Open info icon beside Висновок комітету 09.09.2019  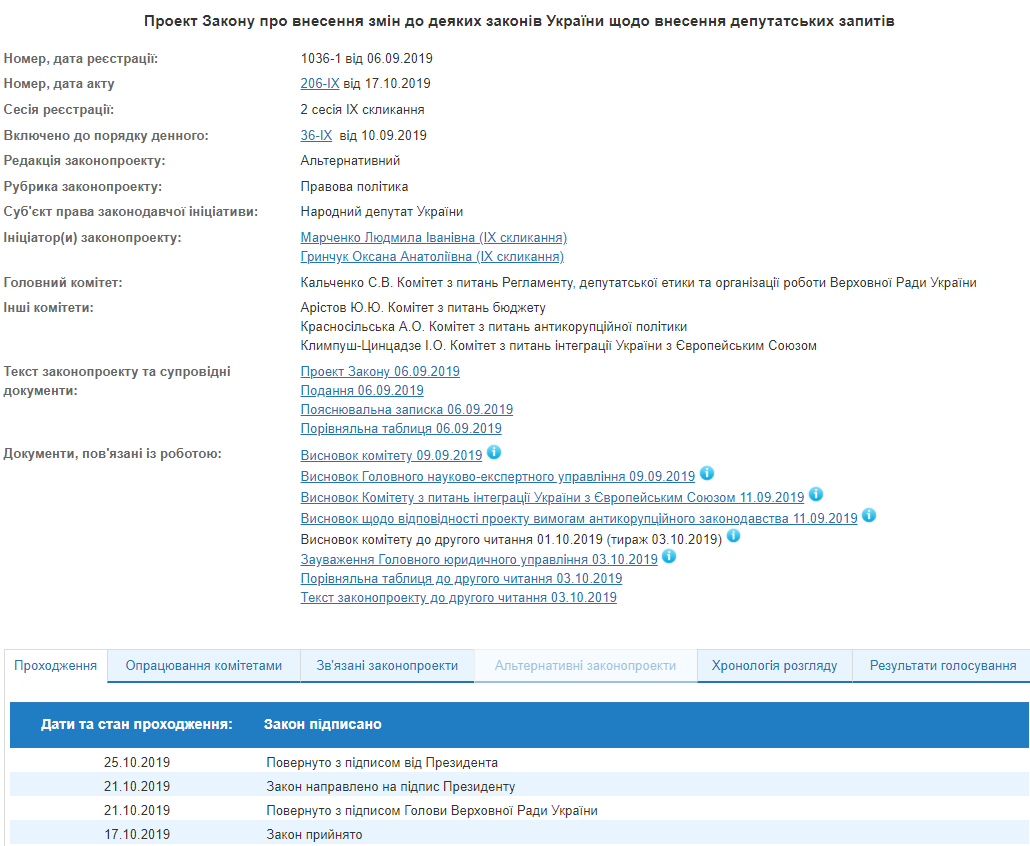pos(494,453)
